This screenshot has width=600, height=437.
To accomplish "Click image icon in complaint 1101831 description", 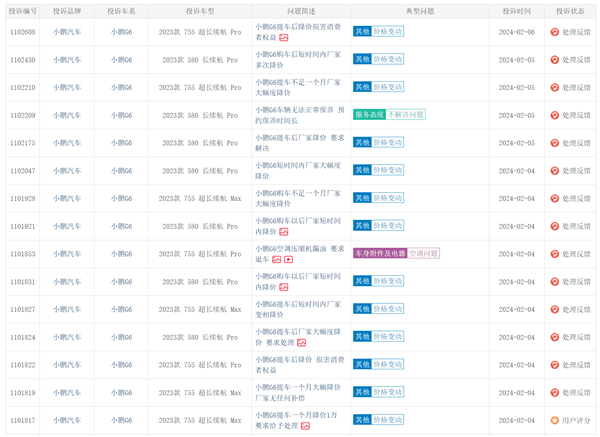I will pos(284,287).
